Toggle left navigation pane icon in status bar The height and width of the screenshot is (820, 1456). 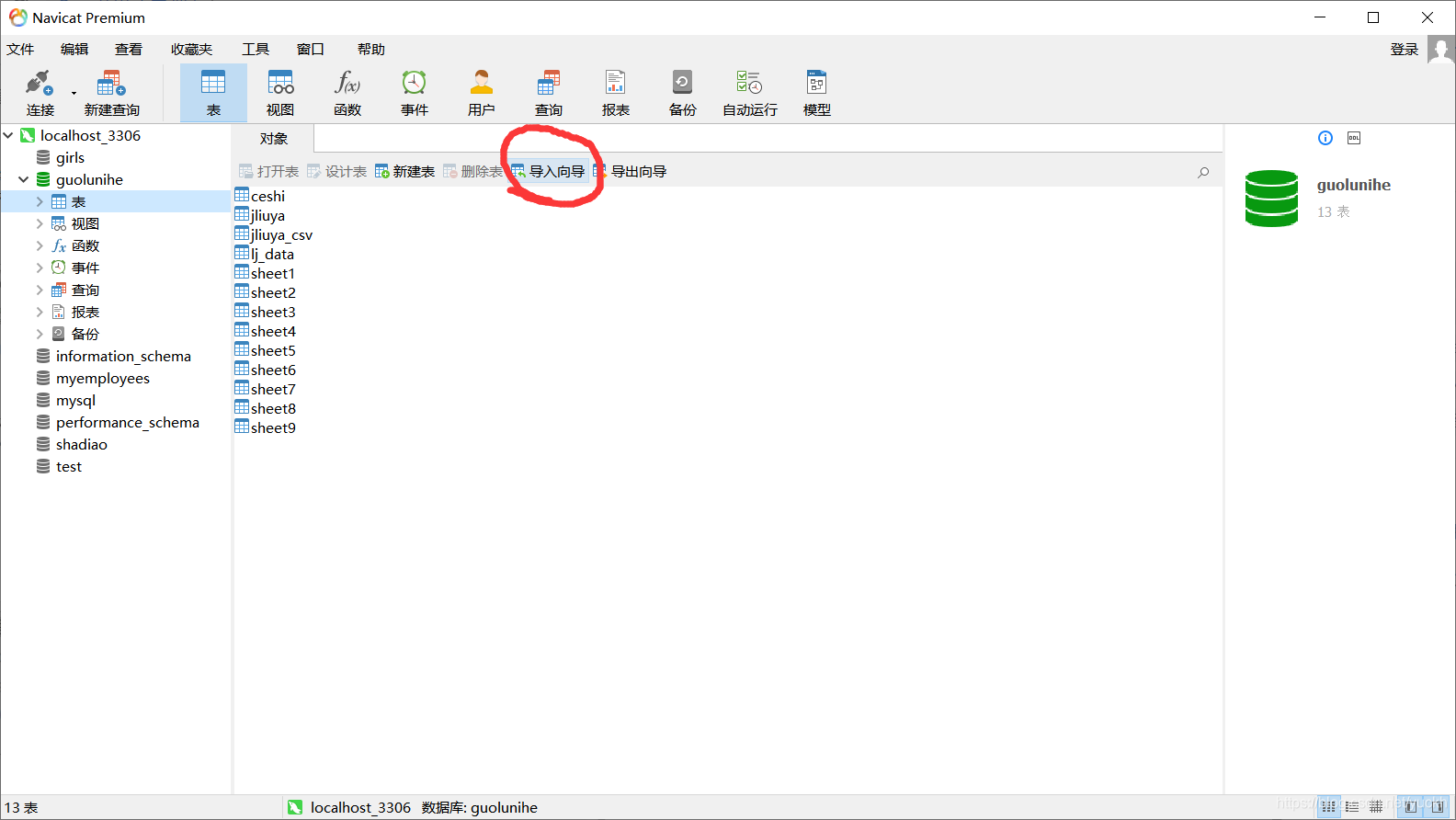click(1411, 807)
